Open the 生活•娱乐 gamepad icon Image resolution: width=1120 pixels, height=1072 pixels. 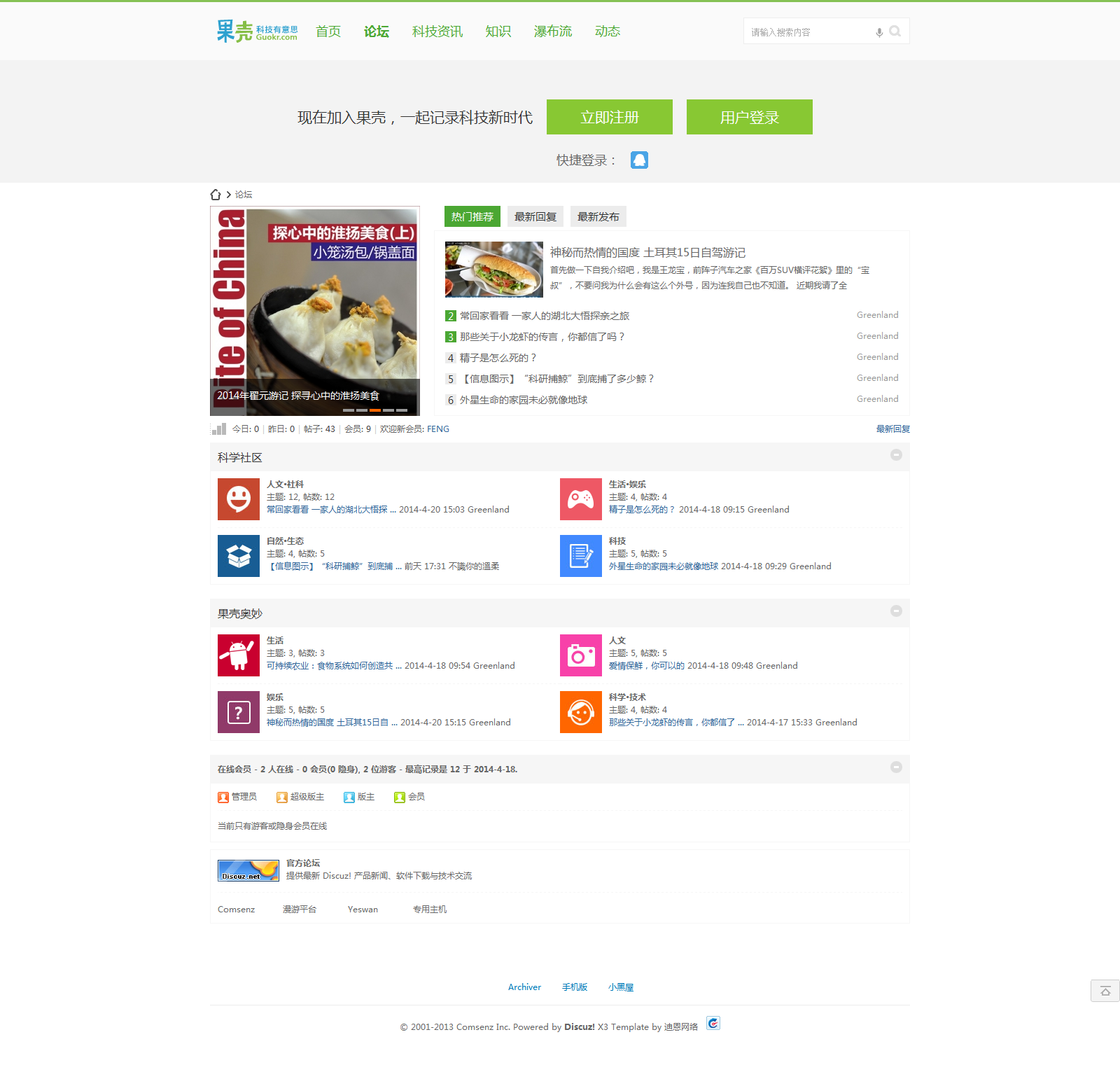coord(581,499)
